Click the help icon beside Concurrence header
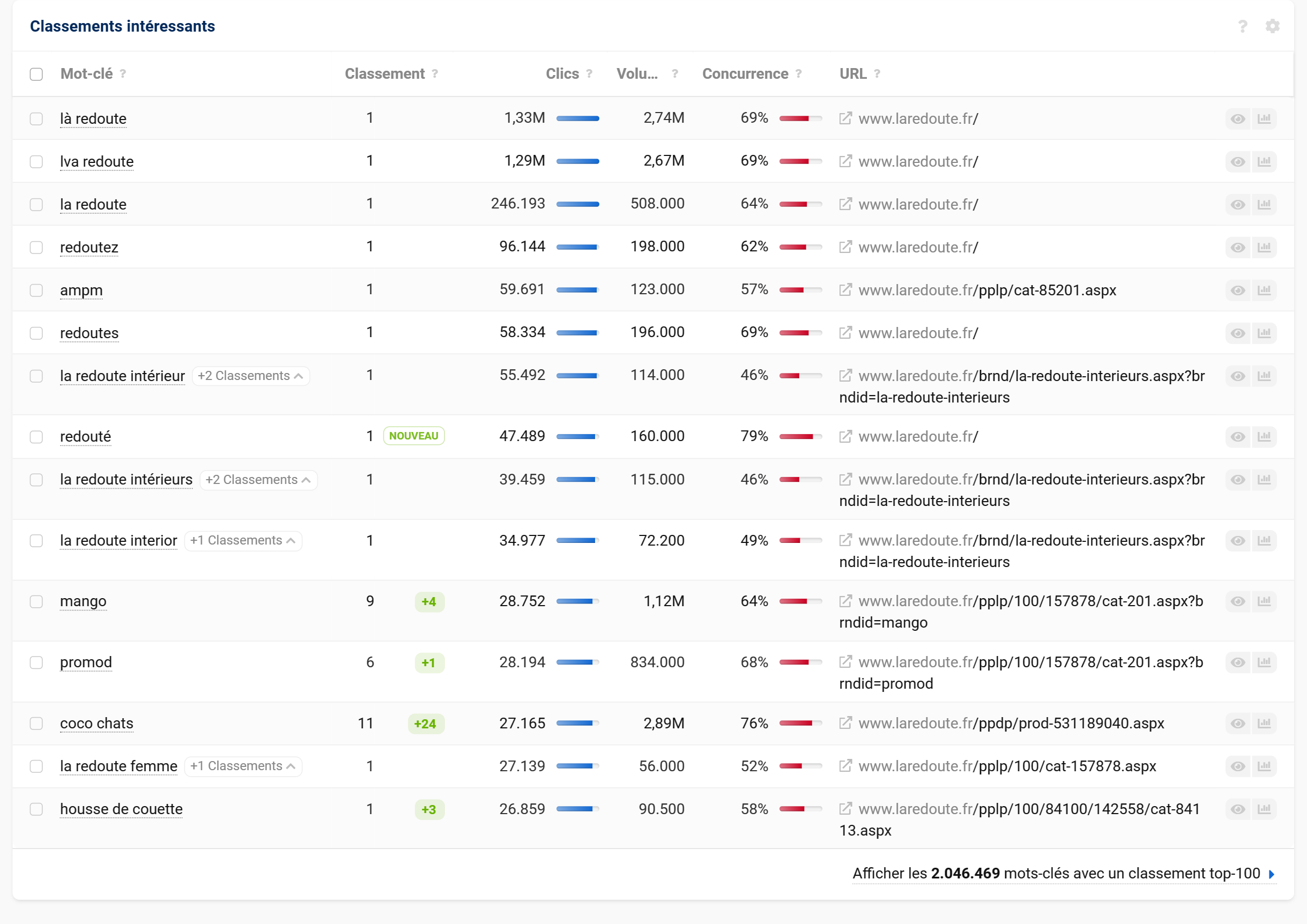 (799, 73)
